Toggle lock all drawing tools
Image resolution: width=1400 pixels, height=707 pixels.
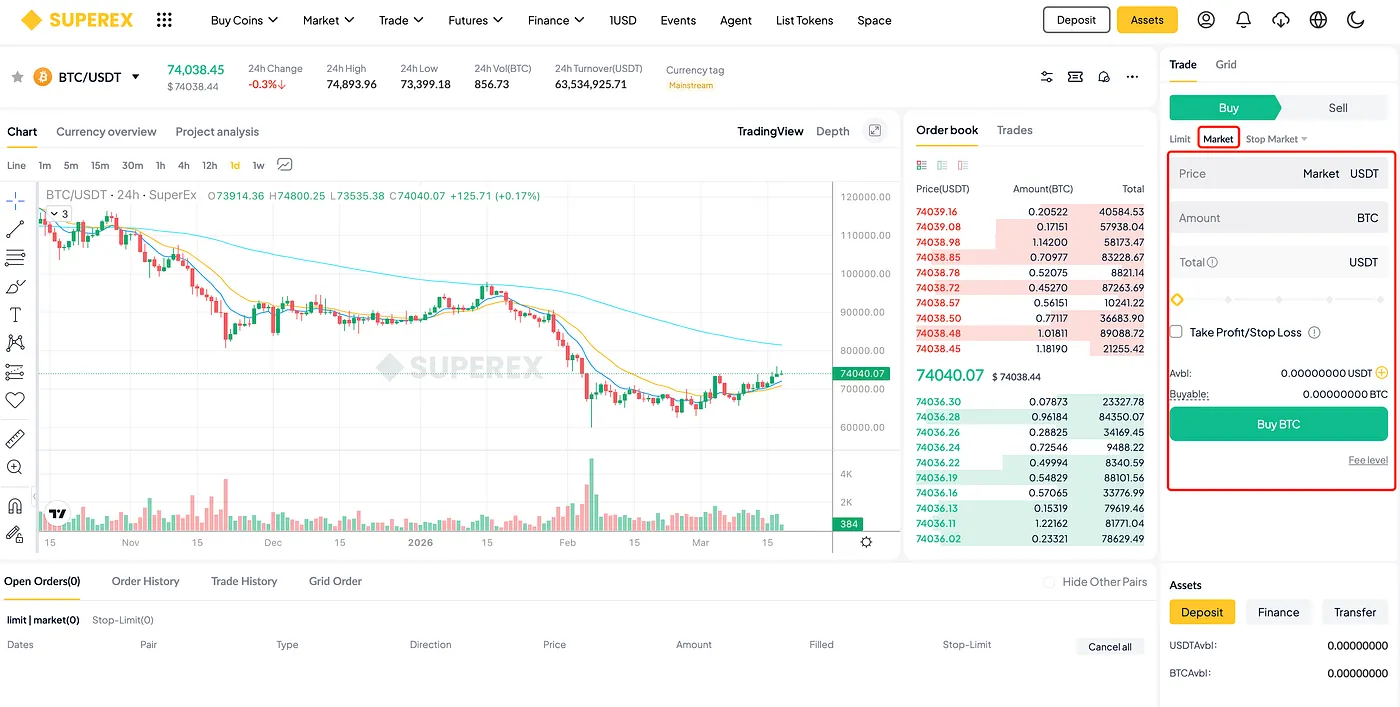15,534
